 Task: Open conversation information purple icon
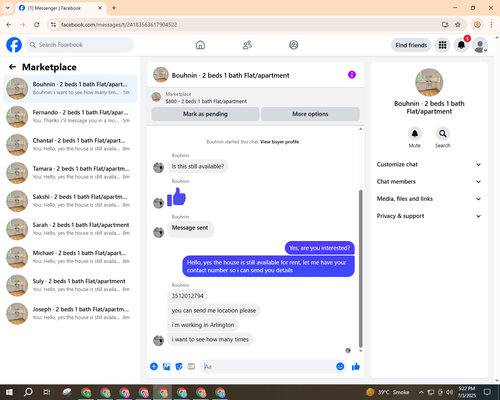coord(352,75)
